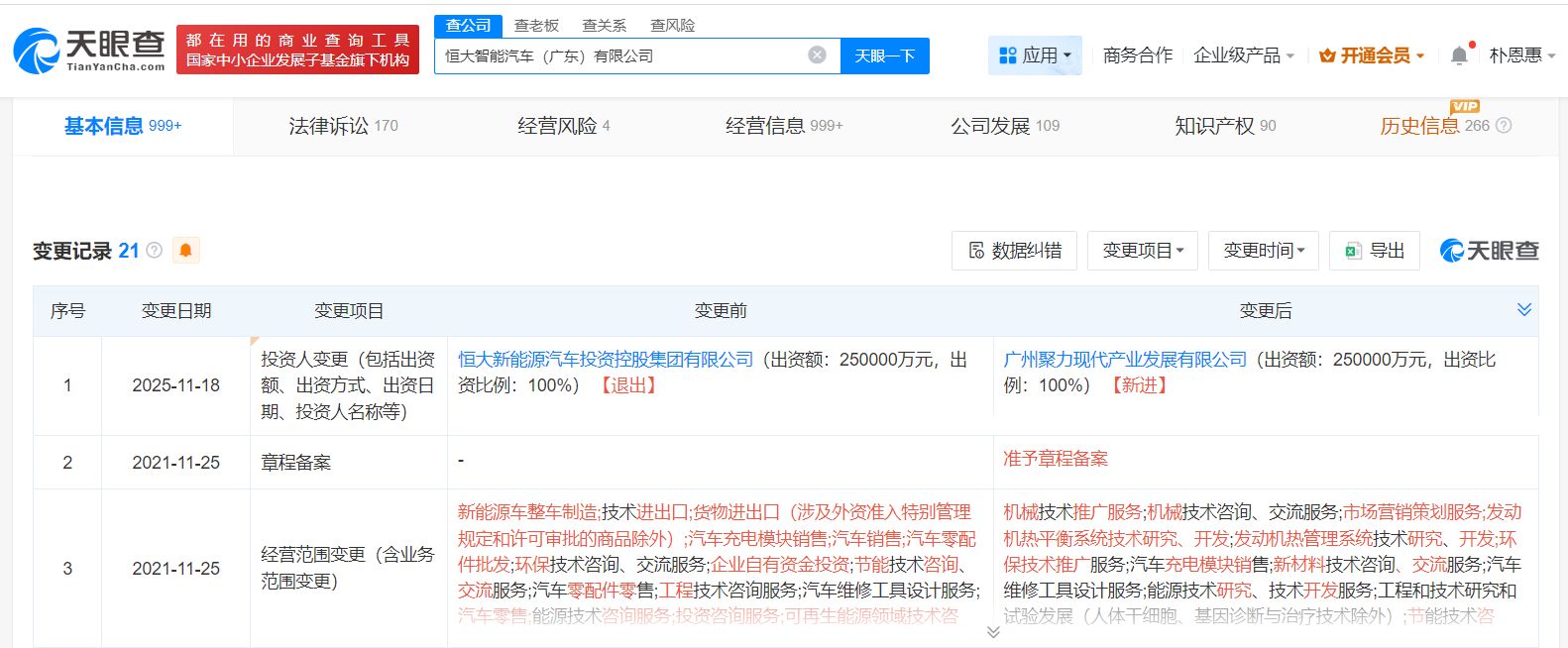Open the 商务合作 link
Image resolution: width=1568 pixels, height=648 pixels.
(x=1138, y=55)
